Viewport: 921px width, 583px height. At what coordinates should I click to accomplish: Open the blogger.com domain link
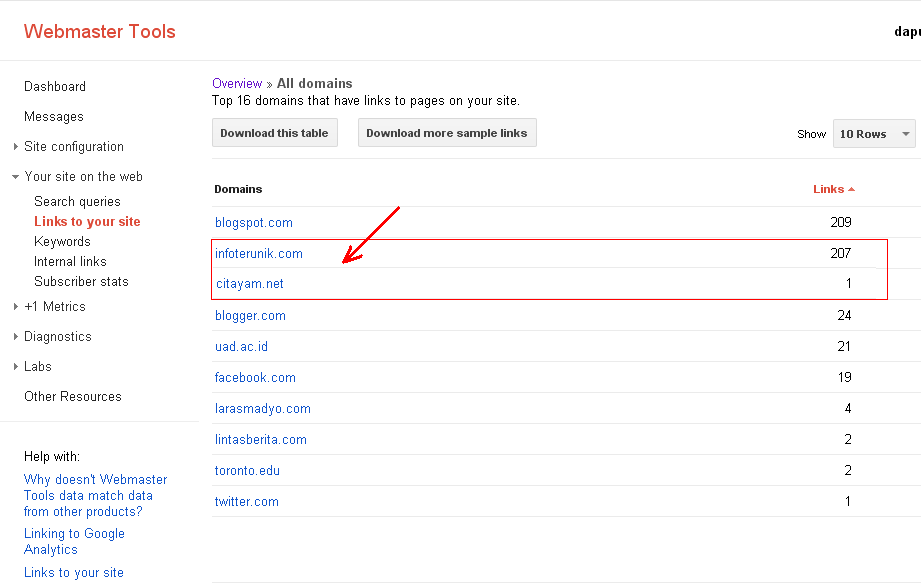[x=250, y=316]
